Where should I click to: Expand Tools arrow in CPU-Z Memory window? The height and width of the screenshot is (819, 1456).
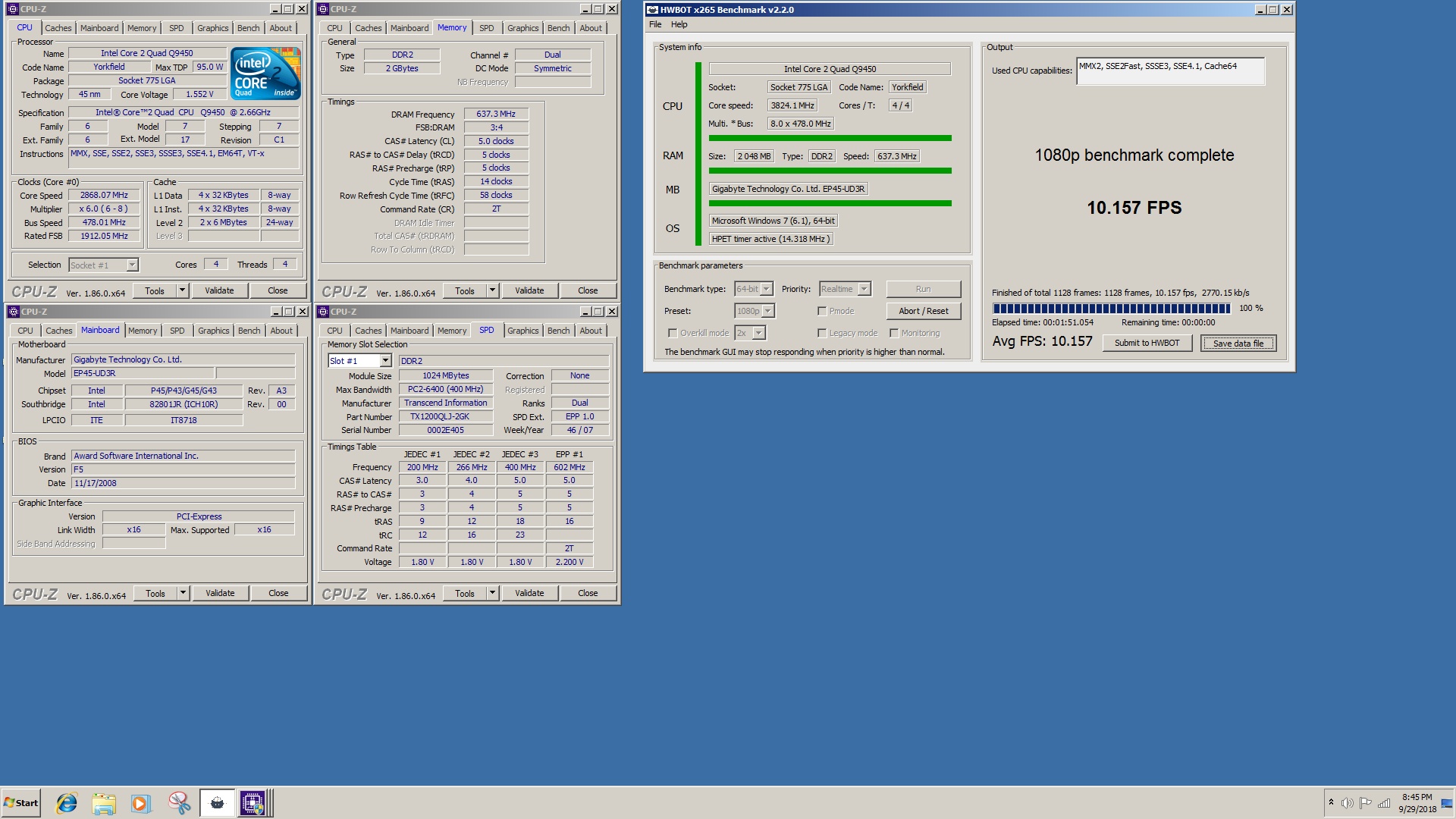coord(492,290)
